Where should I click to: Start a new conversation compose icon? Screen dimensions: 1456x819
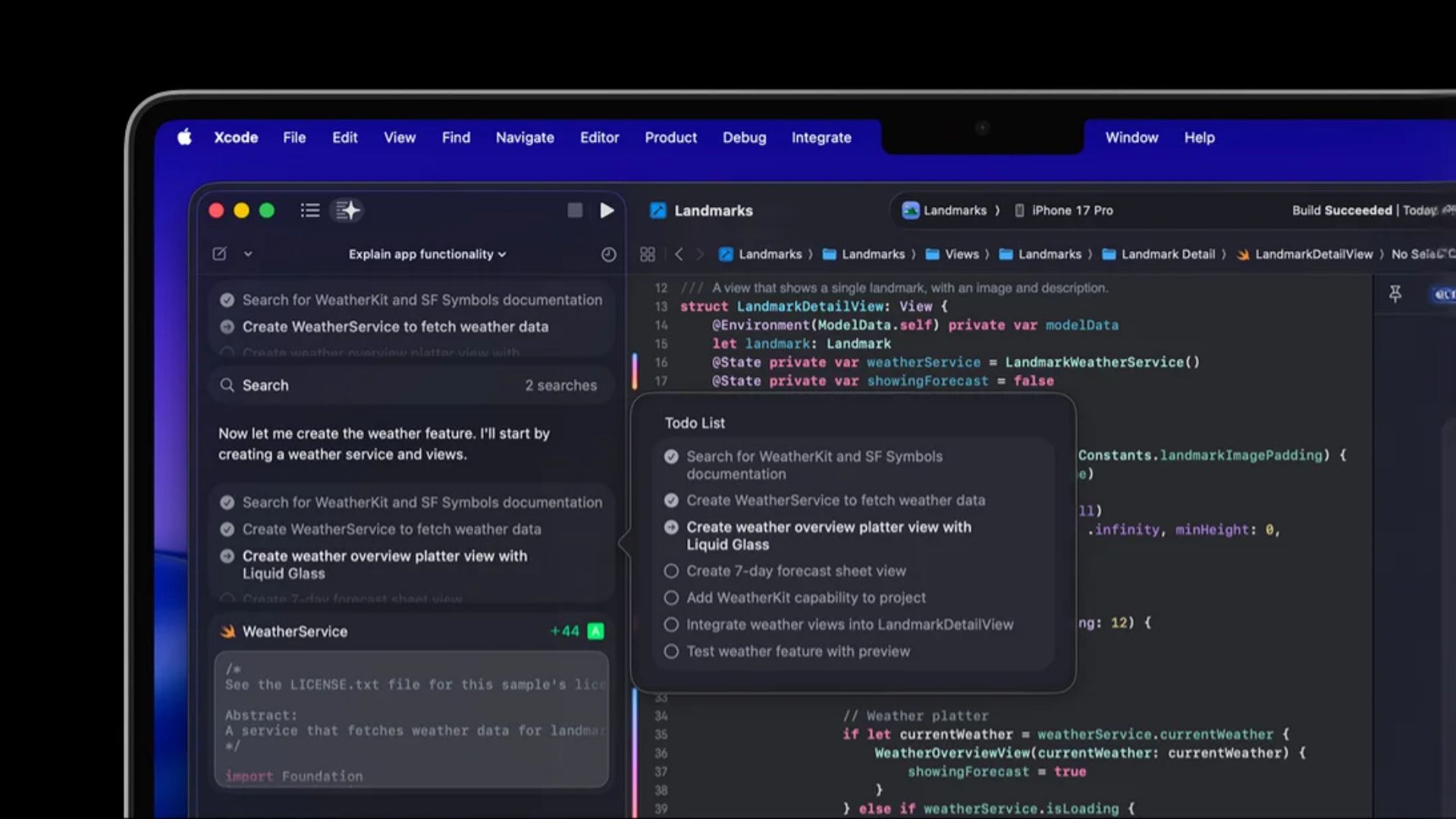tap(220, 254)
